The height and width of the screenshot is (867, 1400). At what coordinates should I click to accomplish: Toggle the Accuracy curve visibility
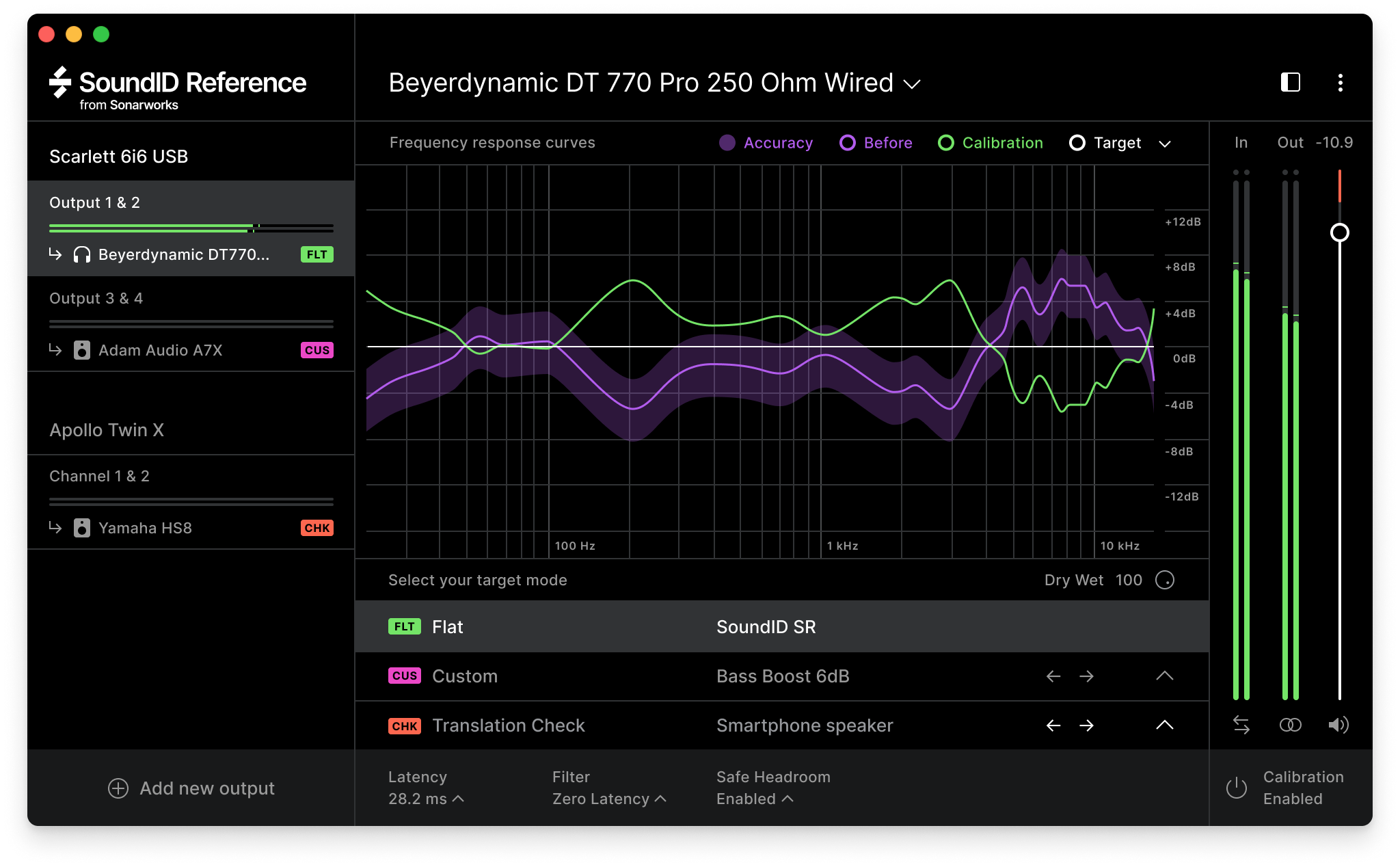(727, 143)
